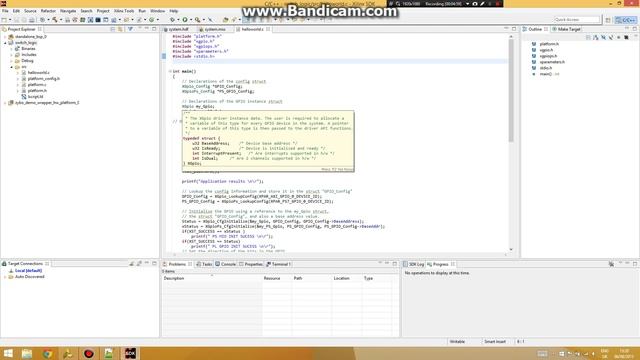Collapse the src folder
The image size is (640, 360).
click(11, 67)
